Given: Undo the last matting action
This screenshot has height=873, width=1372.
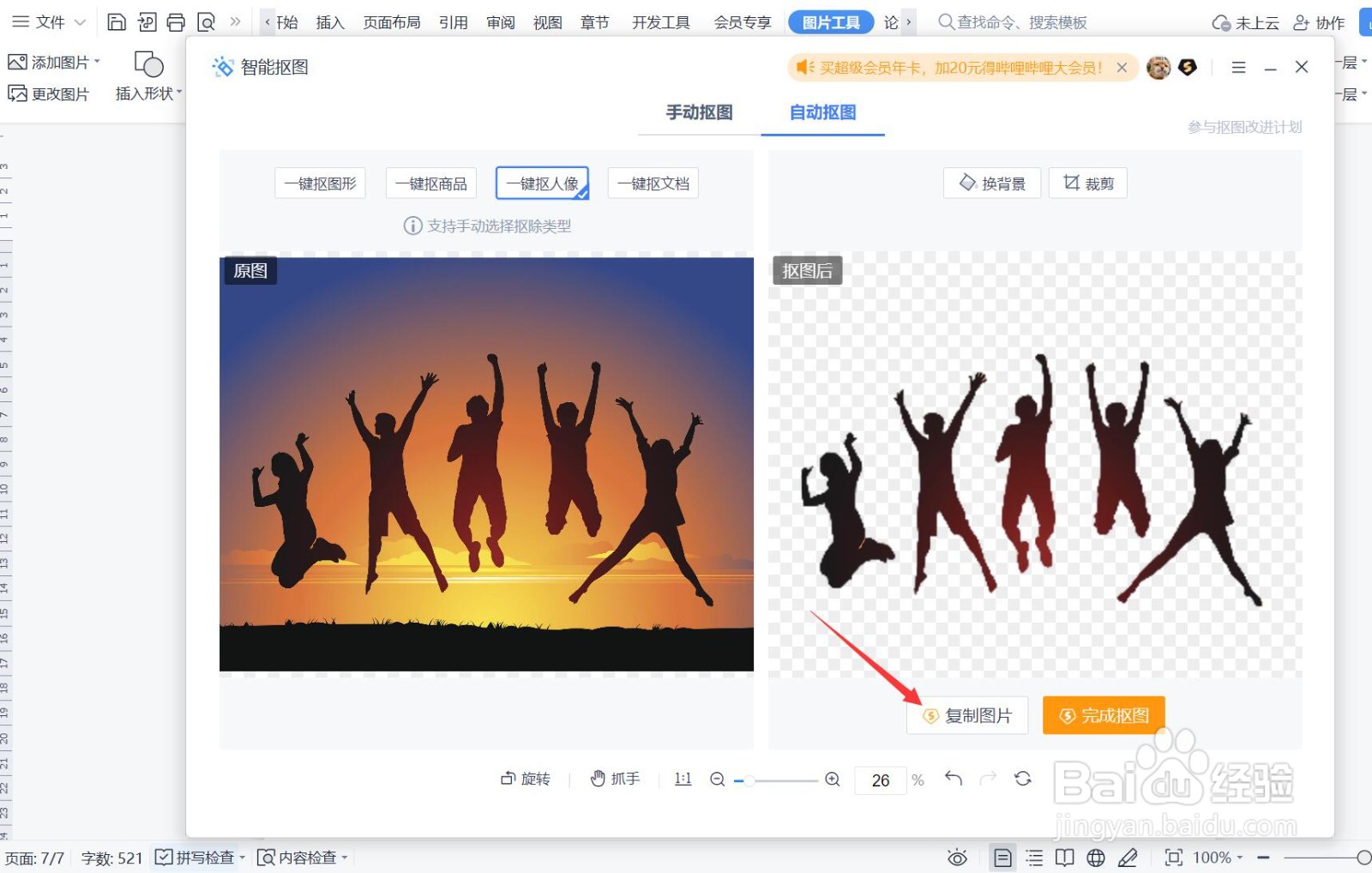Looking at the screenshot, I should click(x=953, y=779).
